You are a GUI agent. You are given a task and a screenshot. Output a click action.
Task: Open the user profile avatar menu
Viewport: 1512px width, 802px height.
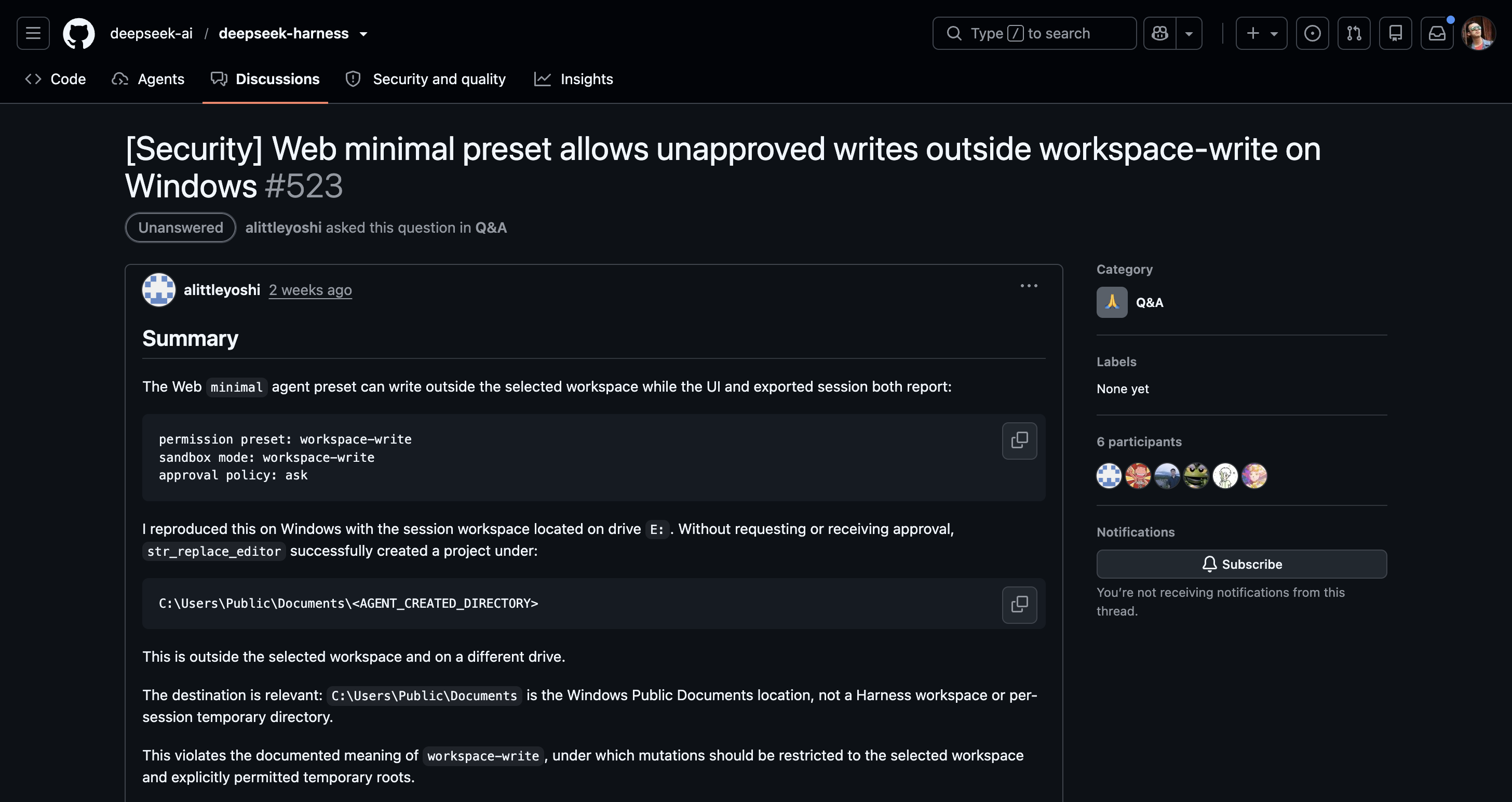1479,33
